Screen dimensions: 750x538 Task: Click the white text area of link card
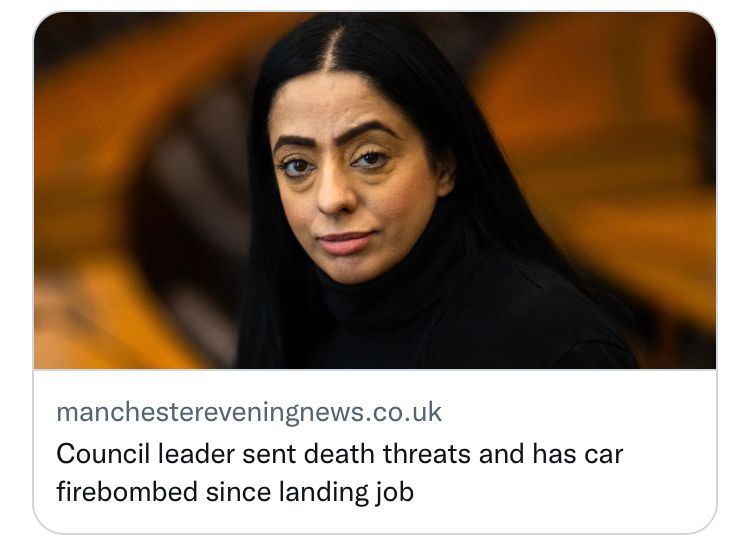click(375, 451)
